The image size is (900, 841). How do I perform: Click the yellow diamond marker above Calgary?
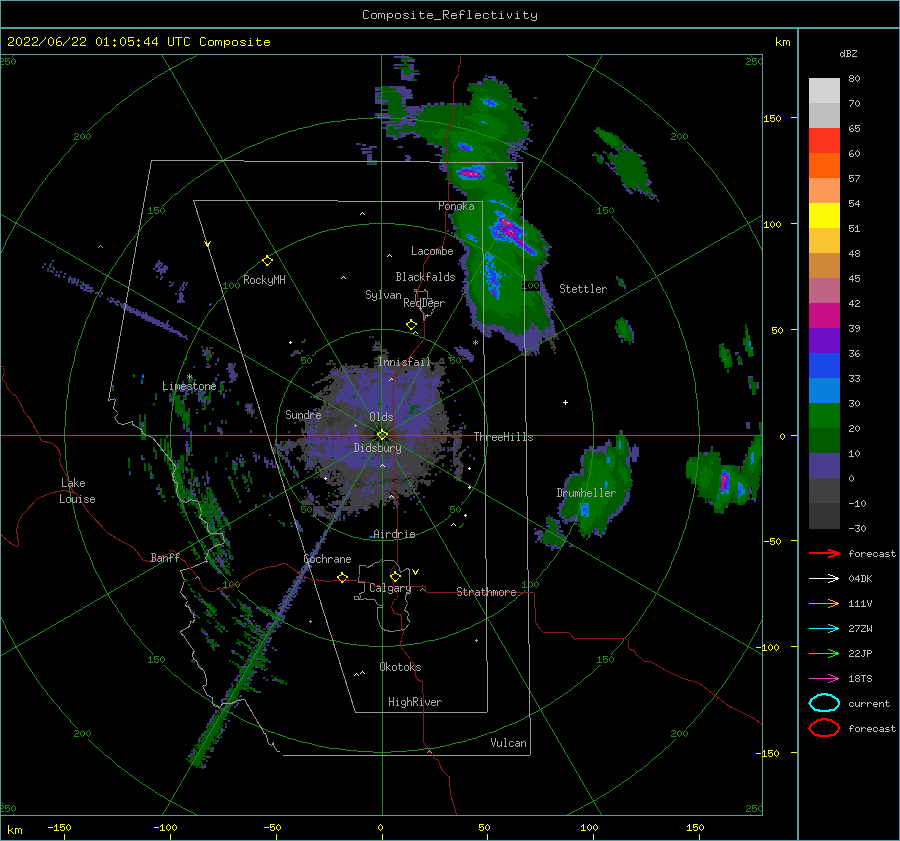tap(395, 576)
